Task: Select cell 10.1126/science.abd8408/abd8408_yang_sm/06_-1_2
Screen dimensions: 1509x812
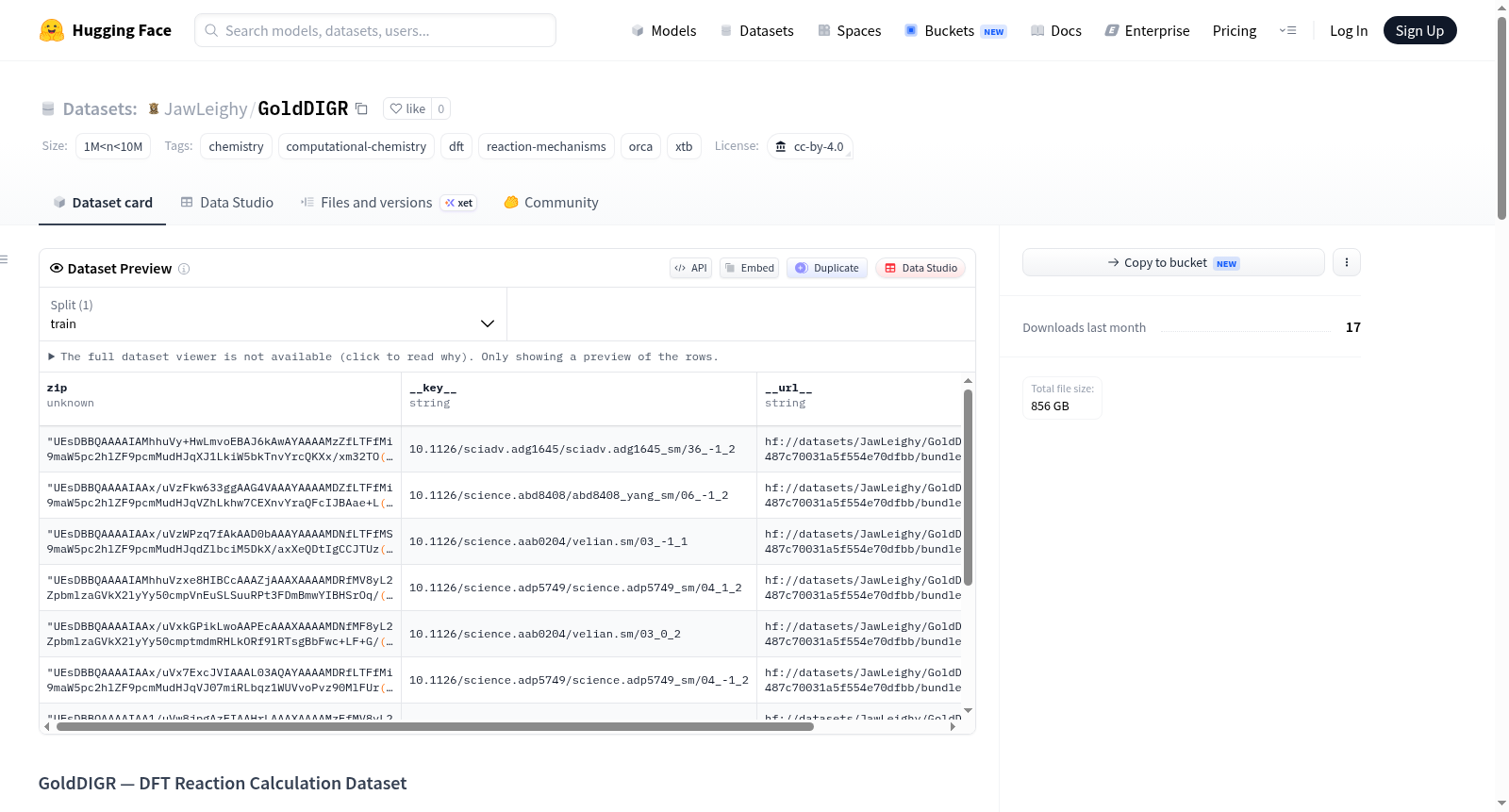Action: [579, 495]
